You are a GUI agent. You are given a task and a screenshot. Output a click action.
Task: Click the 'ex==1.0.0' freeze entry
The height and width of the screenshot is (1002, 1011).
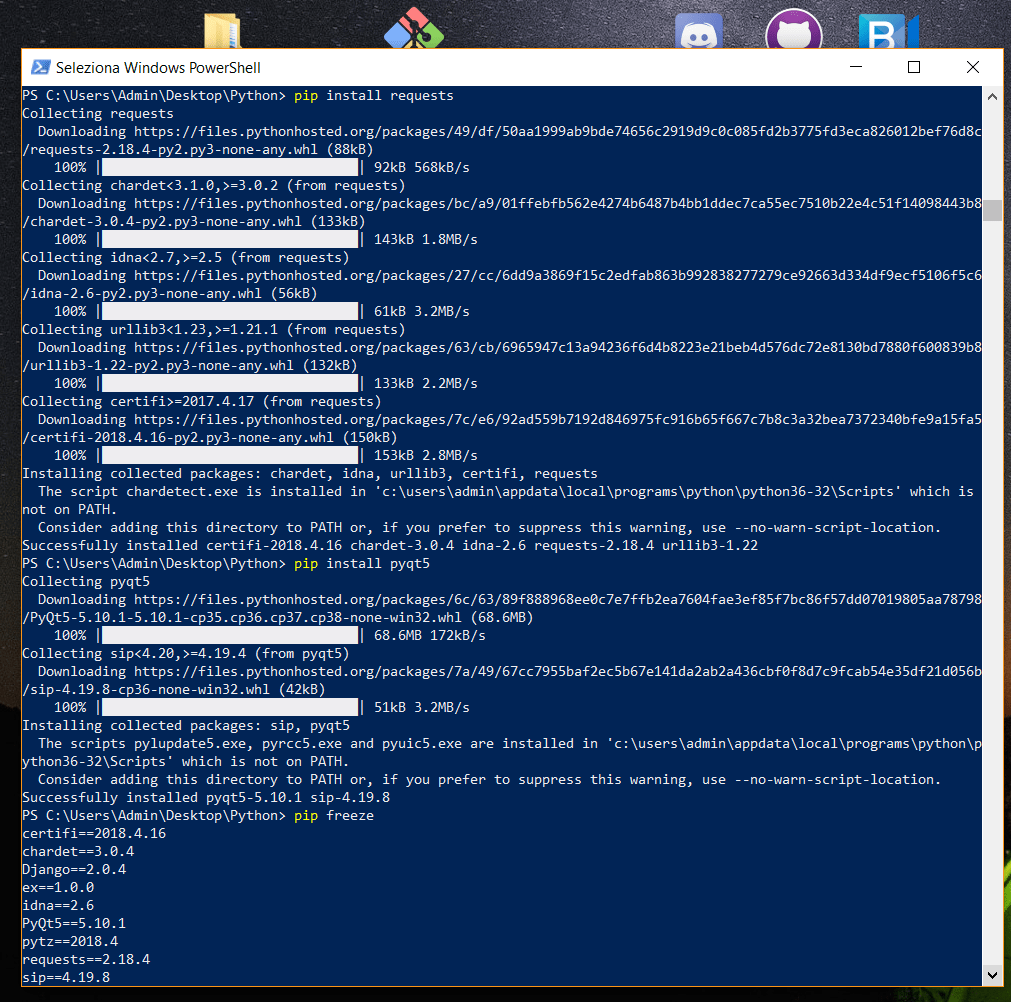pyautogui.click(x=58, y=888)
